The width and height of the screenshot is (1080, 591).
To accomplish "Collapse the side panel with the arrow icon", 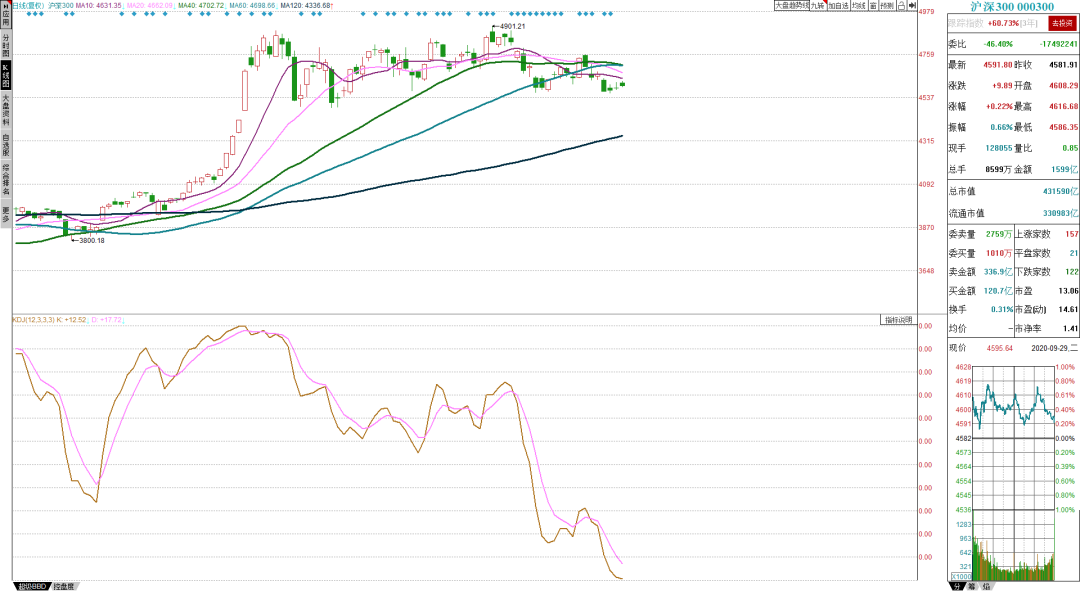I will pos(912,6).
